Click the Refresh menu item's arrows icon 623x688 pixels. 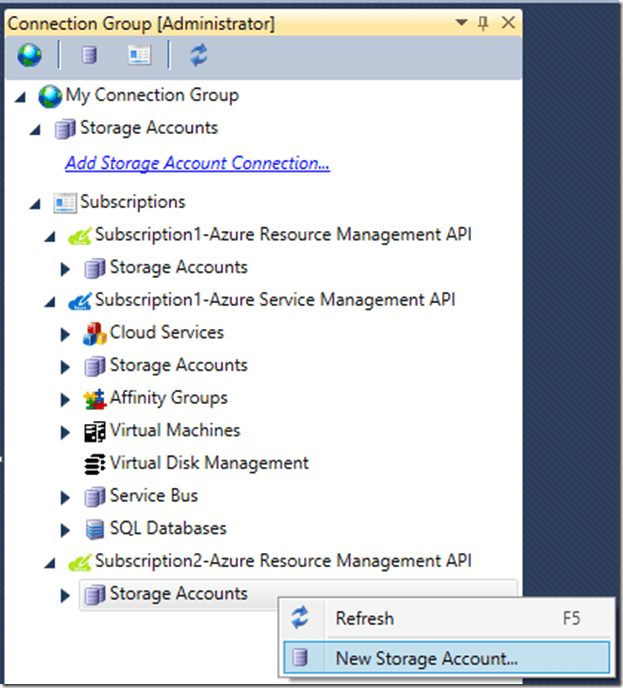click(x=301, y=617)
